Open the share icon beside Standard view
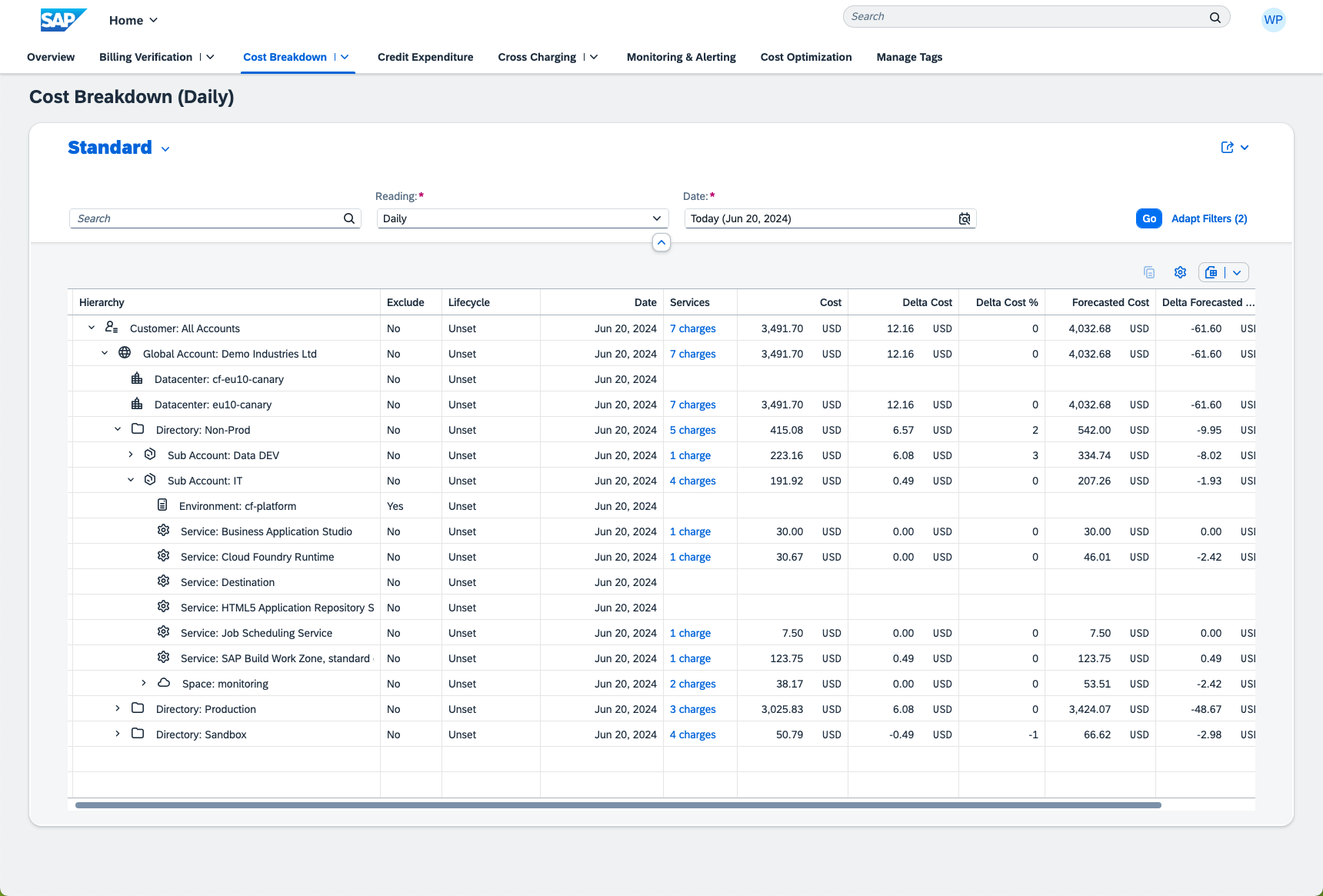 coord(1228,148)
